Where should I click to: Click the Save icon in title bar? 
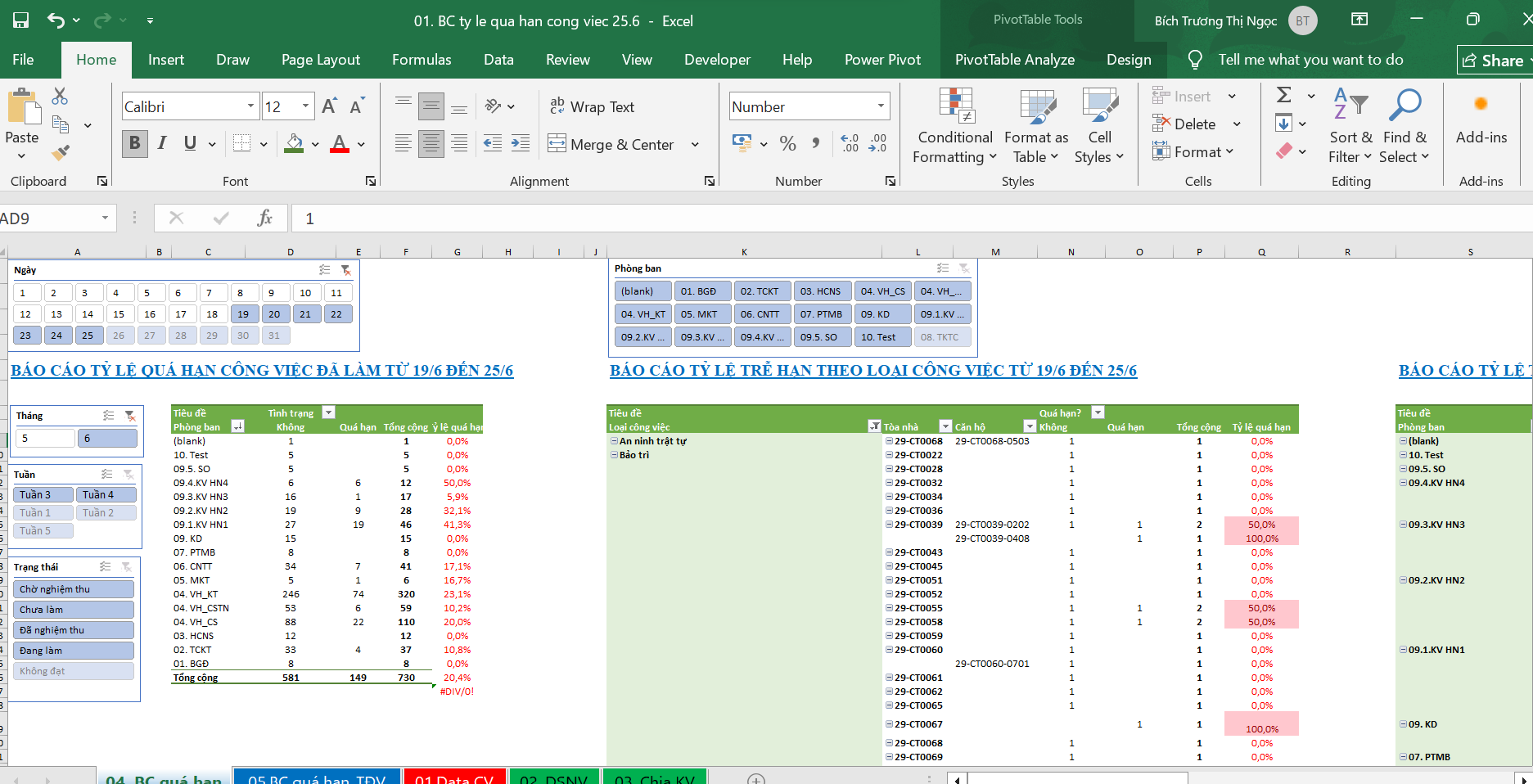coord(20,20)
